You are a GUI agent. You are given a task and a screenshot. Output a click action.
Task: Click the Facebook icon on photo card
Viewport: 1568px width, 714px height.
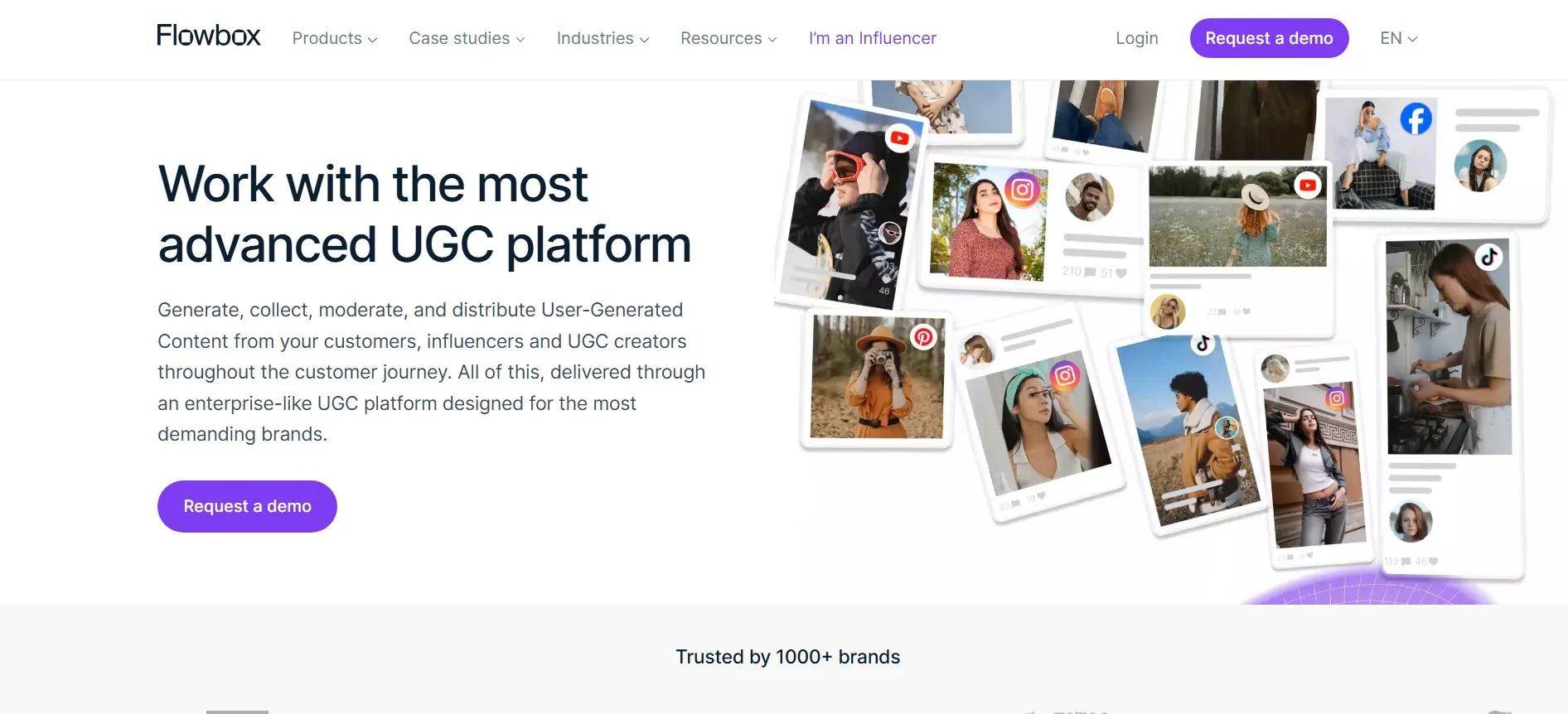(1416, 118)
